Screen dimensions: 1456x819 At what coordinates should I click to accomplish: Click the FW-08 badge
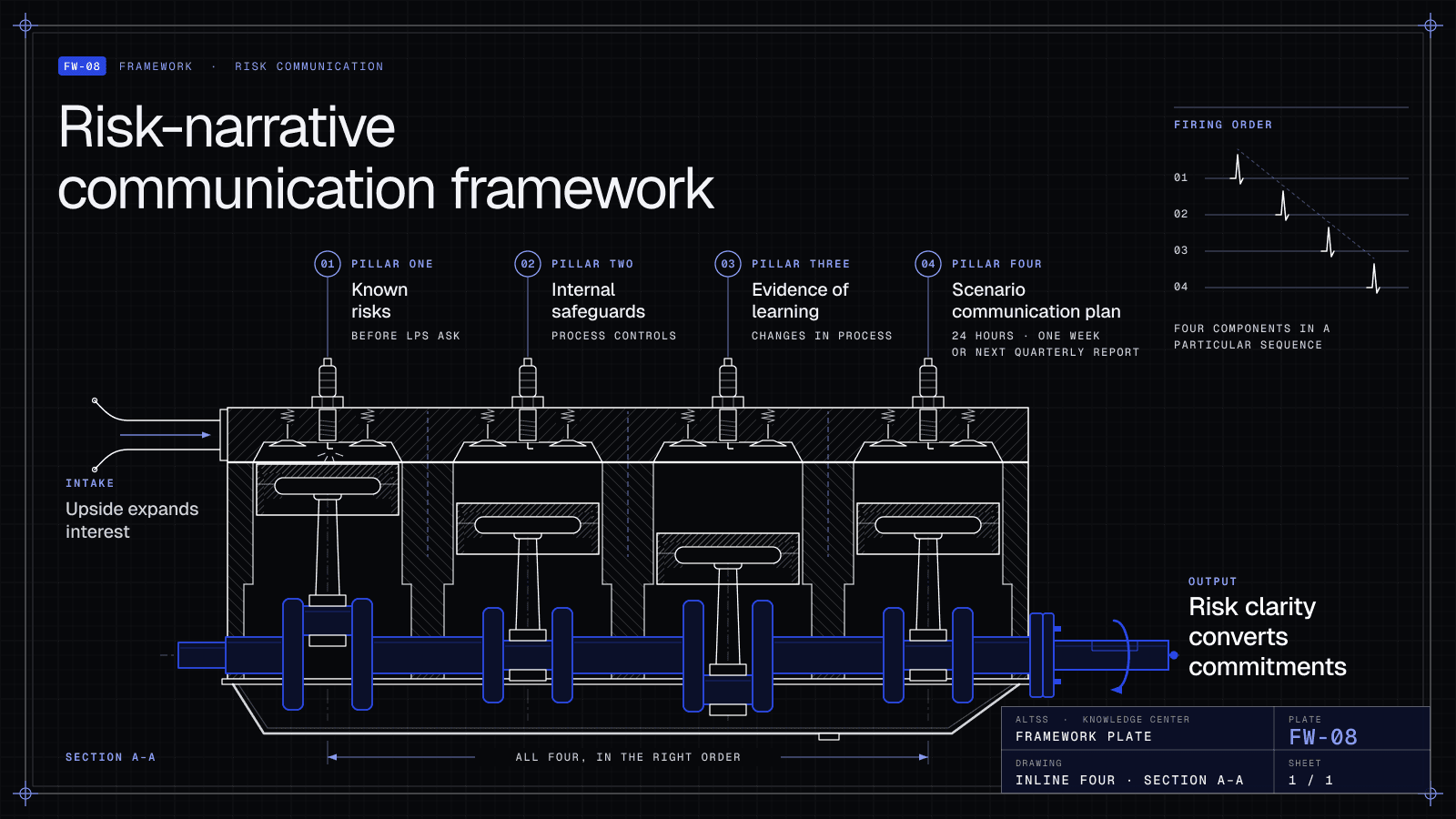click(82, 66)
